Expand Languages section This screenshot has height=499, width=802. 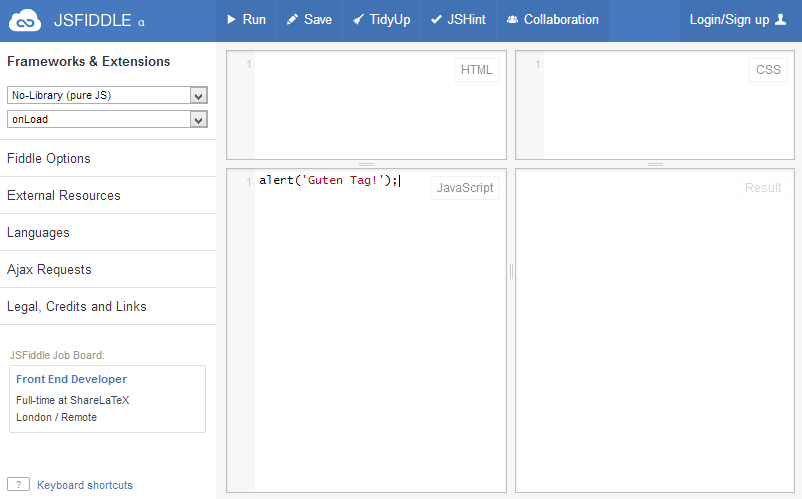point(108,232)
